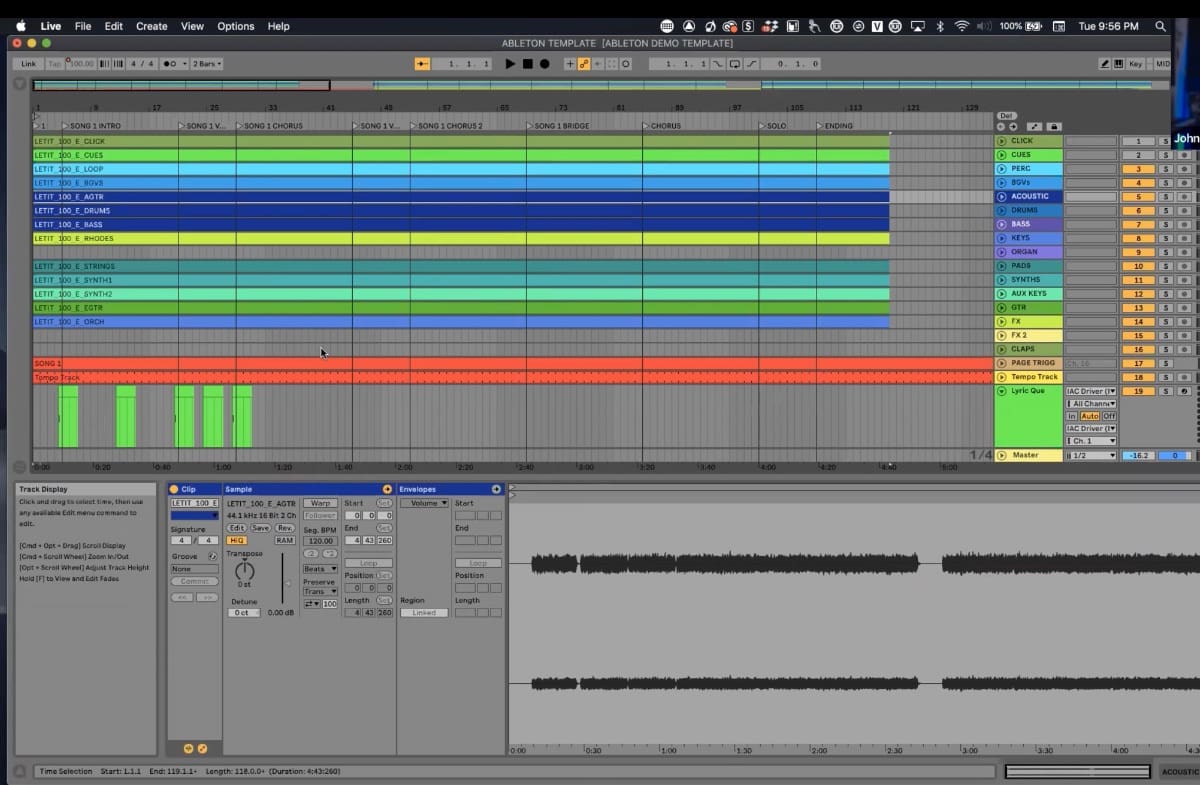Open the Edit menu
The width and height of the screenshot is (1200, 785).
pyautogui.click(x=114, y=26)
